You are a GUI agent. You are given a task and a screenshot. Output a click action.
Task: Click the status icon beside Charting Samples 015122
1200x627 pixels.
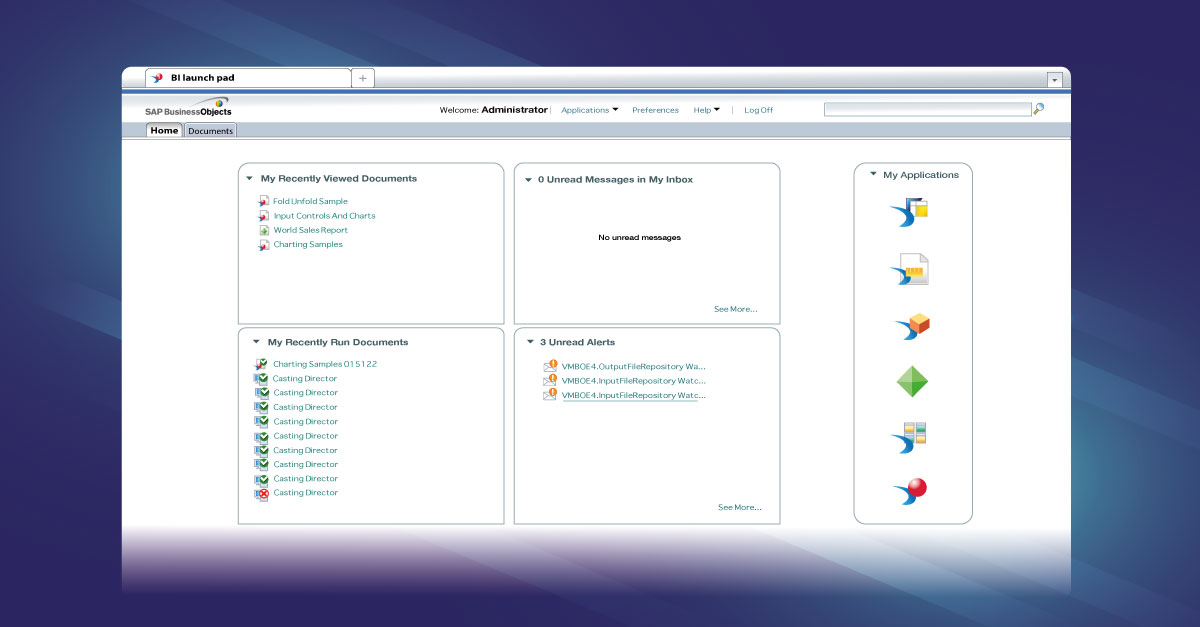(261, 365)
